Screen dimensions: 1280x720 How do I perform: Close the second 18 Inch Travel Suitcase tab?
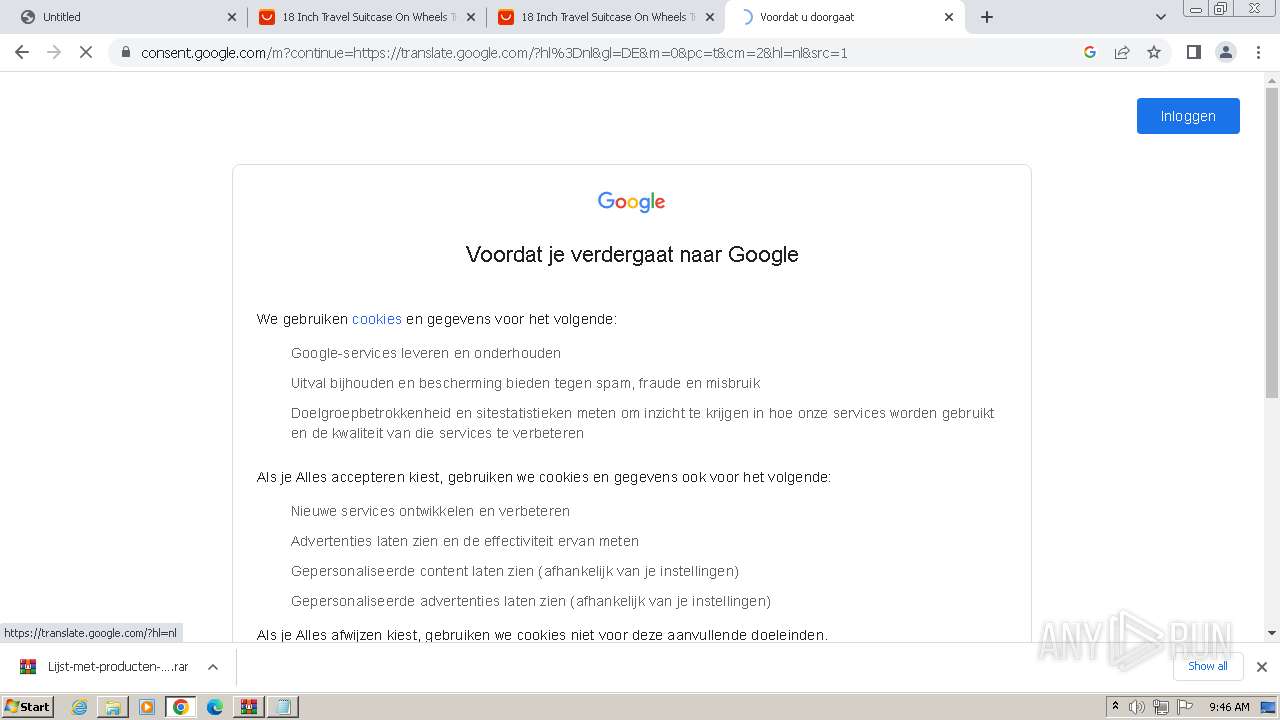pyautogui.click(x=710, y=17)
